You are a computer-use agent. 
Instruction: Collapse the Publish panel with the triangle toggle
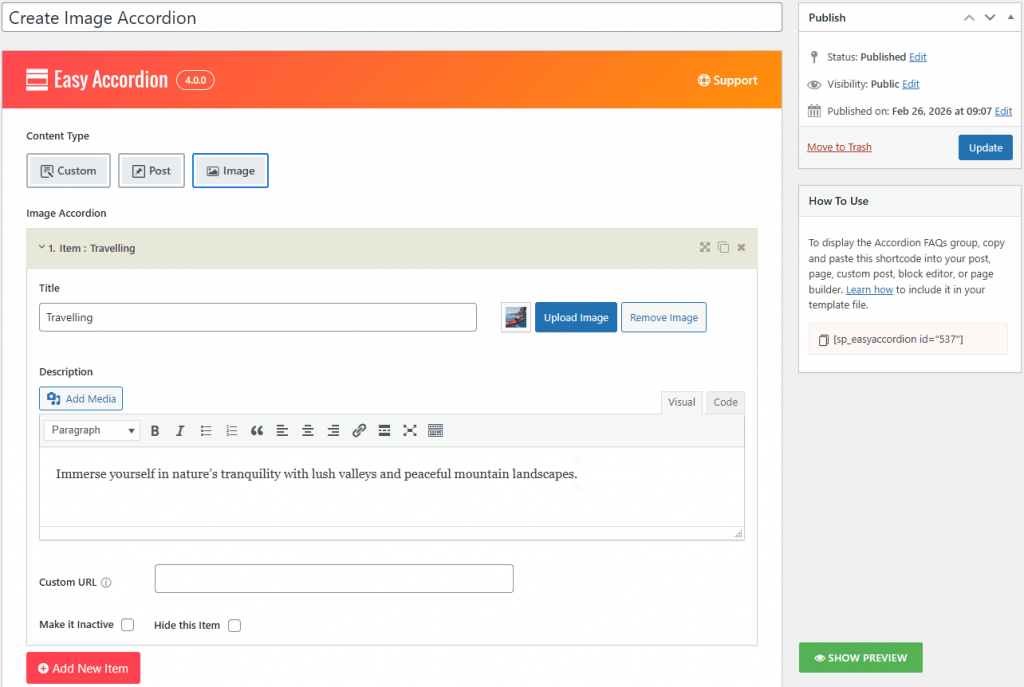point(1010,18)
